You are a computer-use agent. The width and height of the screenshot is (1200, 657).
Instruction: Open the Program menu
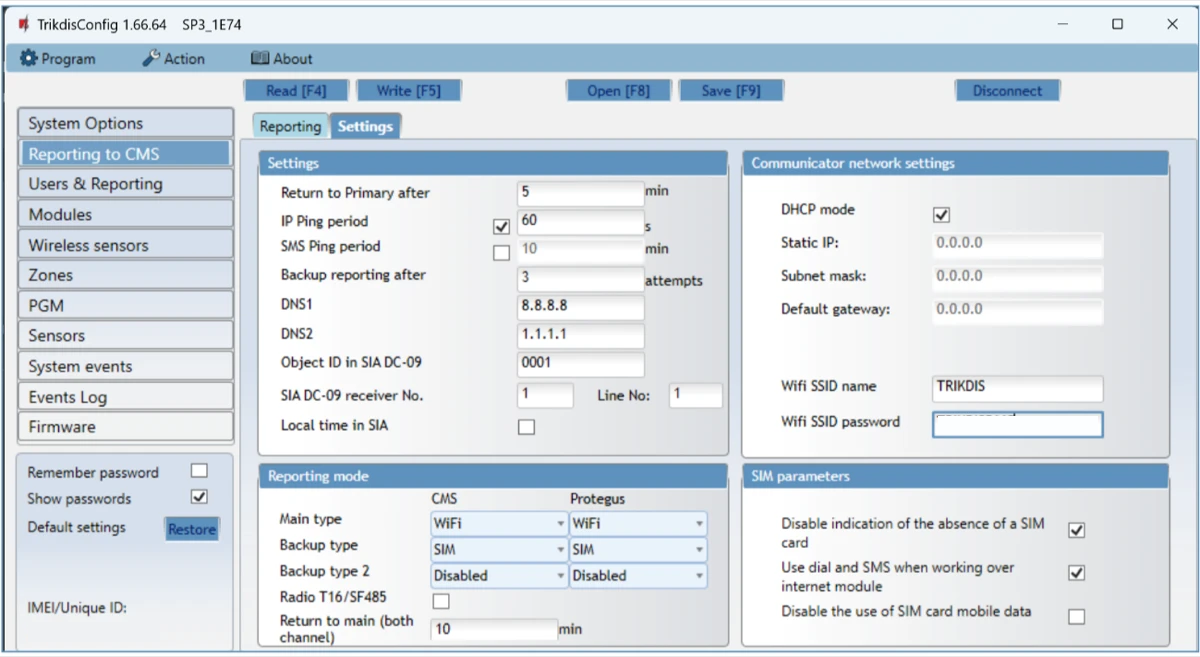click(58, 59)
